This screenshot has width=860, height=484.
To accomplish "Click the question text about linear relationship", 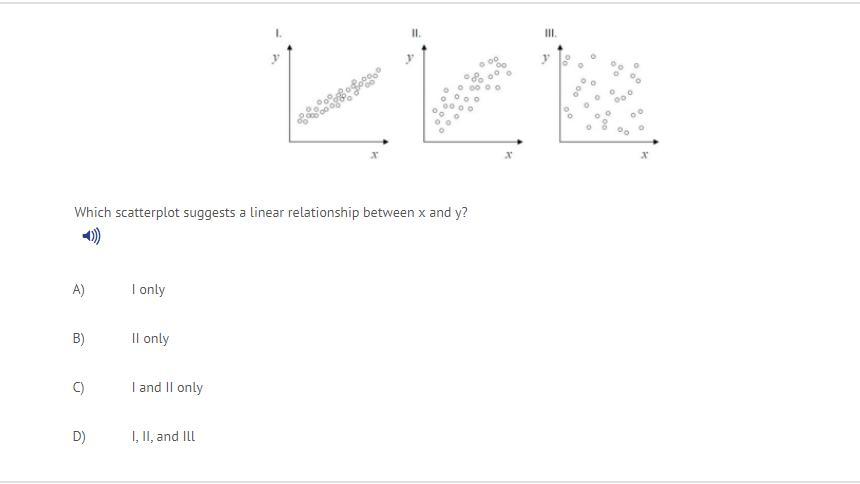I will coord(271,213).
